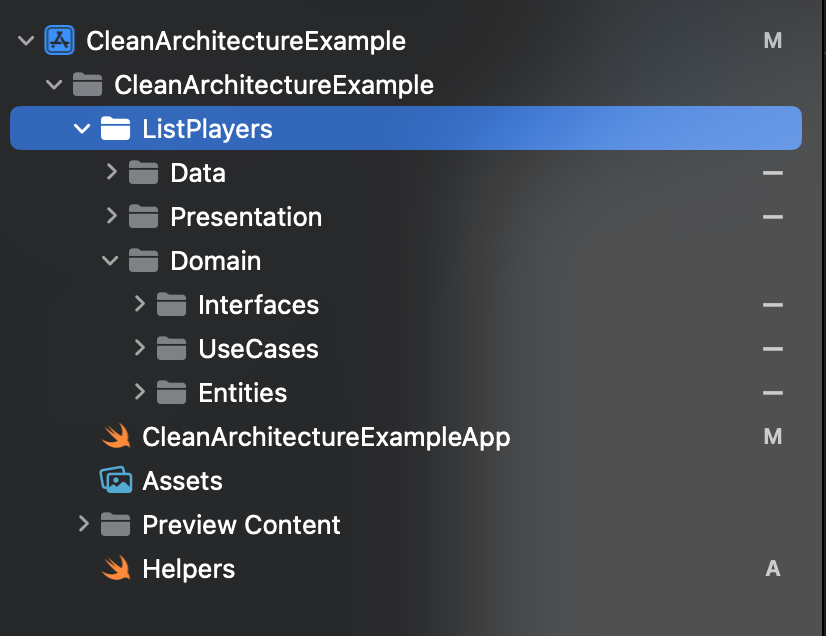Image resolution: width=826 pixels, height=636 pixels.
Task: Select the Helpers file
Action: click(189, 569)
